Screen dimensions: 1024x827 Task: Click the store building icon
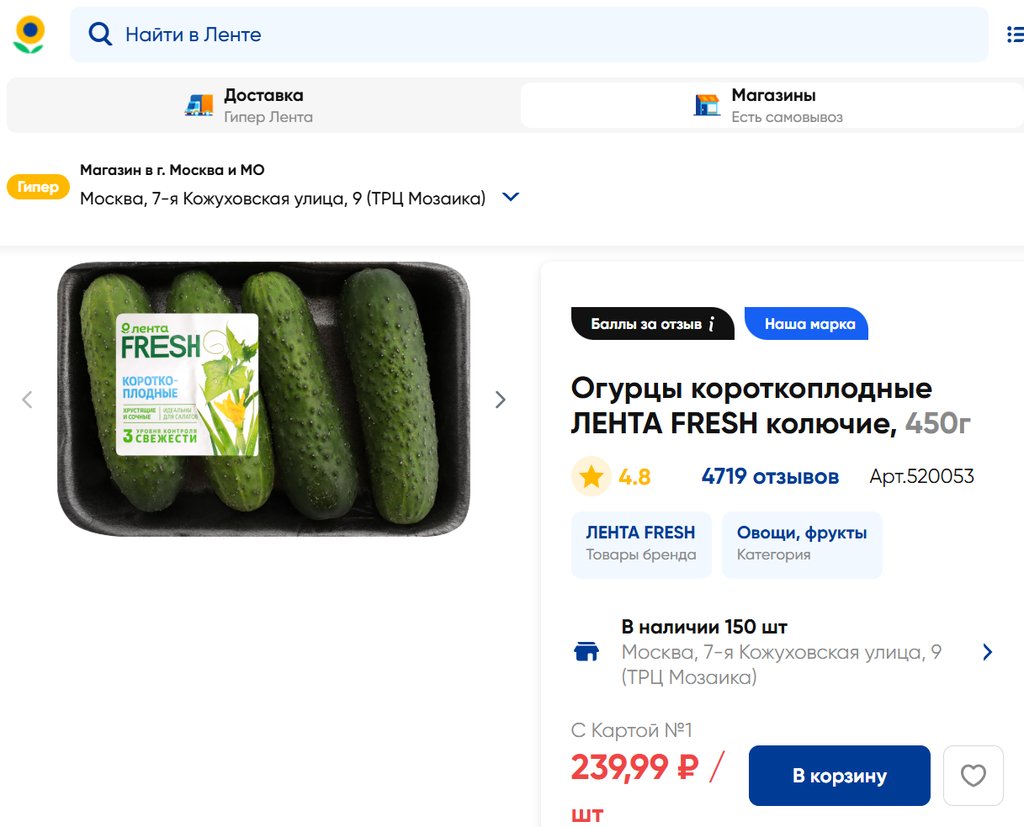coord(707,105)
